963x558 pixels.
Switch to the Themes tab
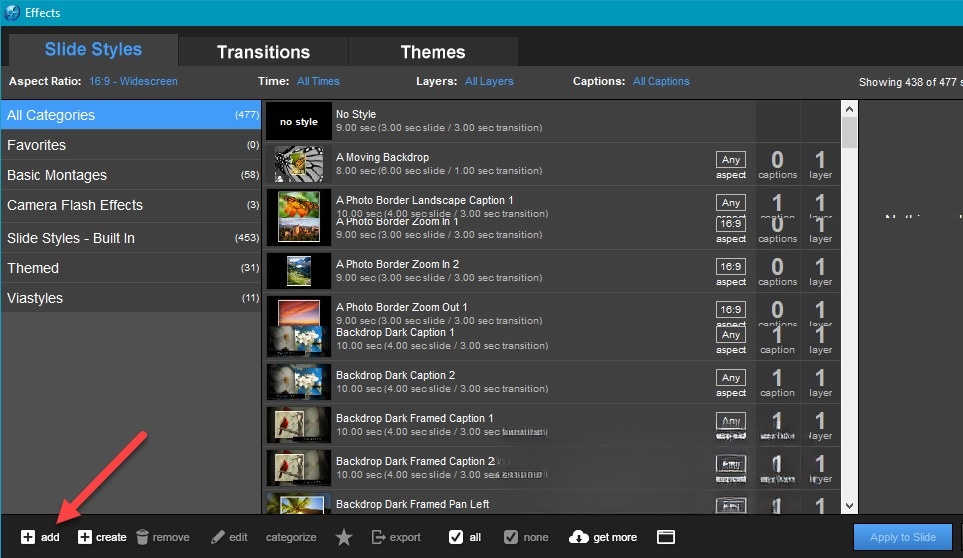point(432,52)
